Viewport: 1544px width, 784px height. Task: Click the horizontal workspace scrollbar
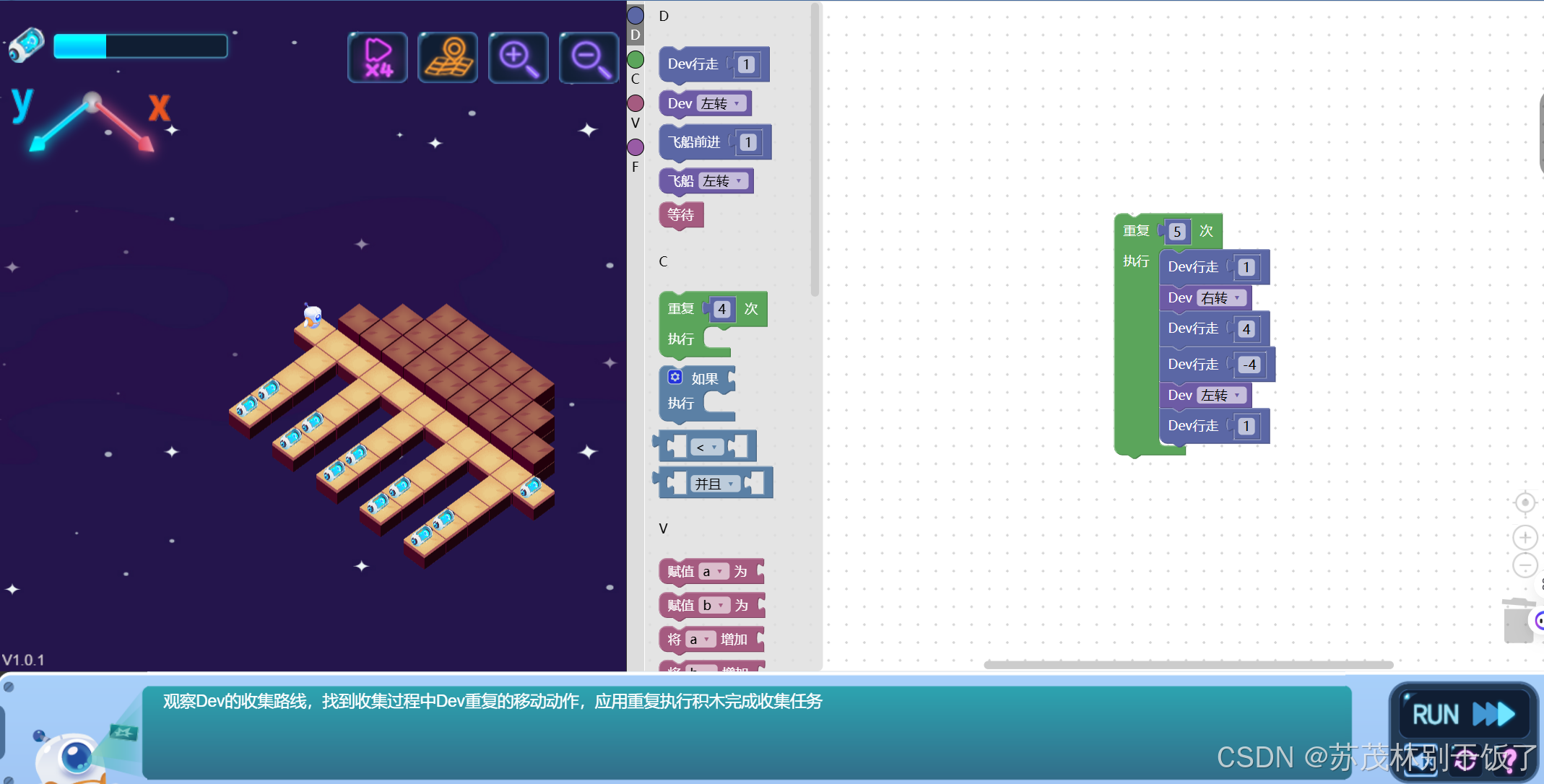click(x=1188, y=664)
